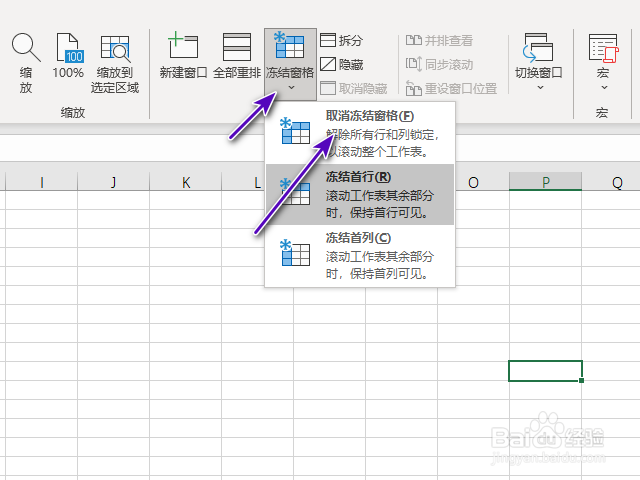This screenshot has width=640, height=480.
Task: Click Synchronous Scrolling (同步滚动)
Action: click(x=439, y=64)
